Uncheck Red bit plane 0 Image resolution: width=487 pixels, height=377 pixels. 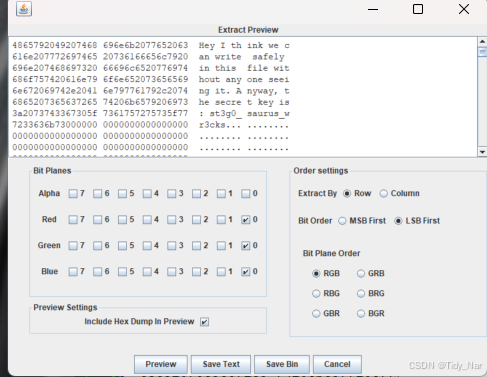(x=246, y=220)
